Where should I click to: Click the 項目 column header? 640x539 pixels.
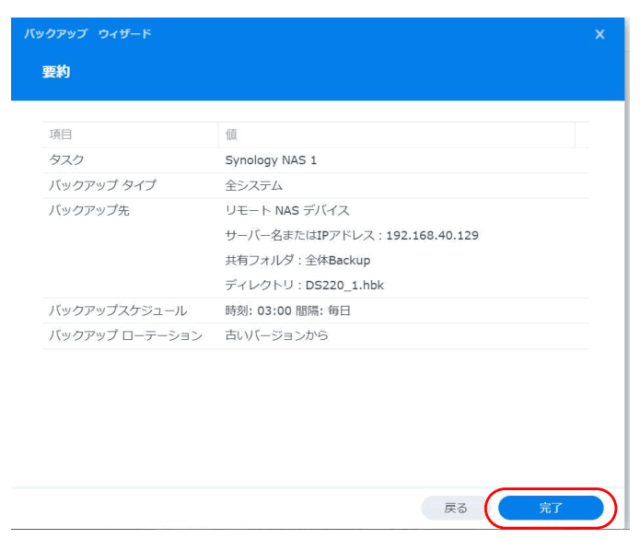[x=62, y=135]
